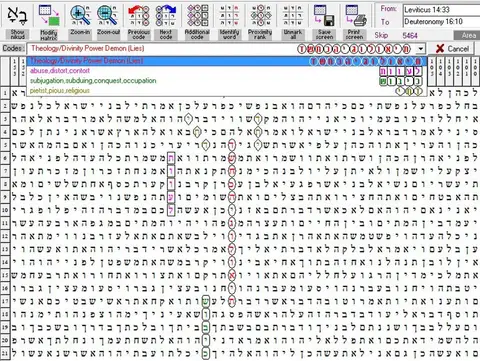Click the Area button

point(468,35)
